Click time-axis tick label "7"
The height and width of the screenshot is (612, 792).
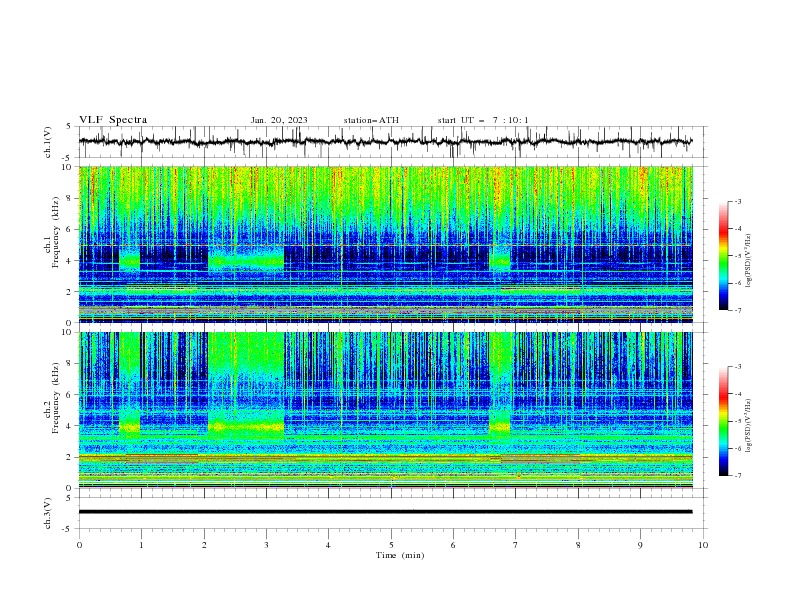coord(516,545)
